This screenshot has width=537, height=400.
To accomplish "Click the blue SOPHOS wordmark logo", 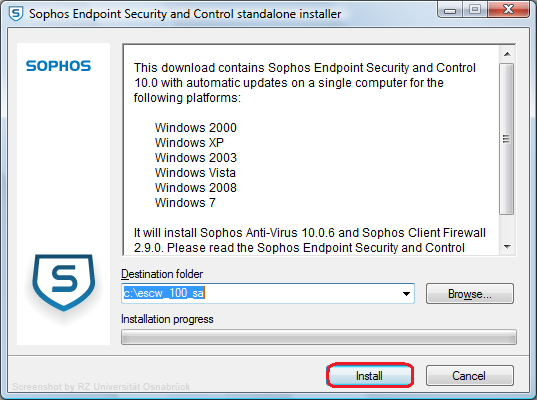I will point(59,66).
